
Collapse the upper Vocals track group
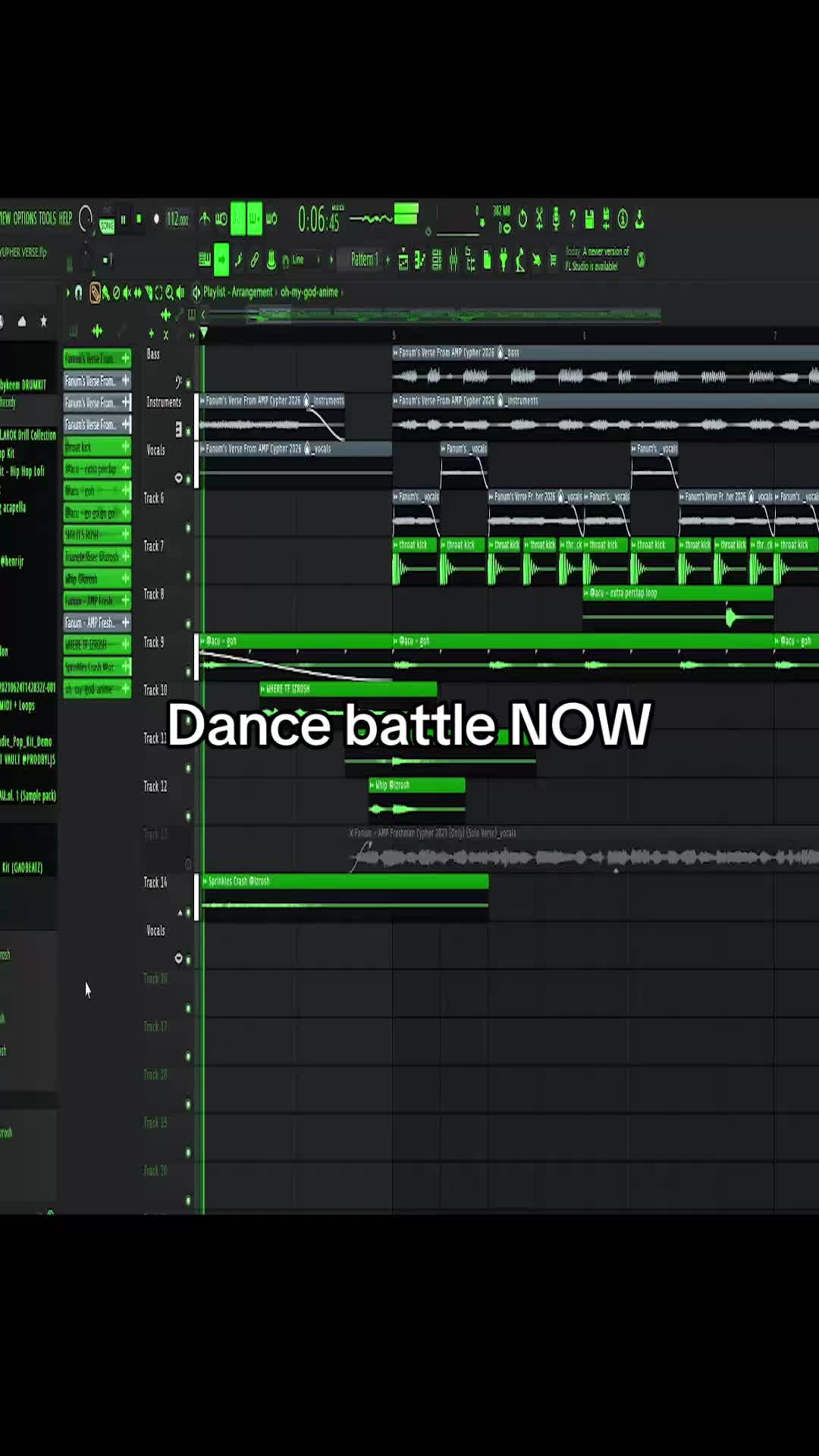179,478
